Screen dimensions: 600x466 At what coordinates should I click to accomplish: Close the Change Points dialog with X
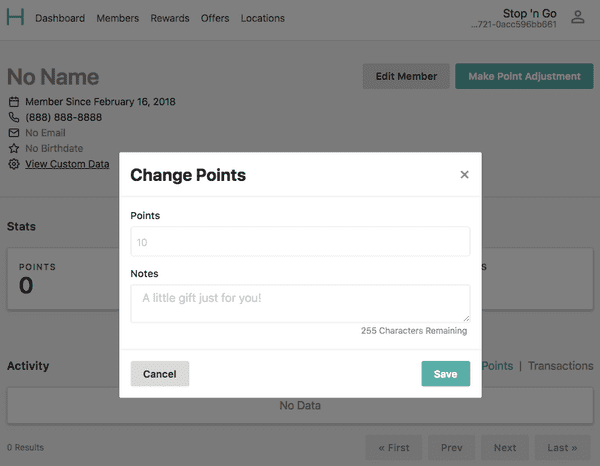pos(464,174)
